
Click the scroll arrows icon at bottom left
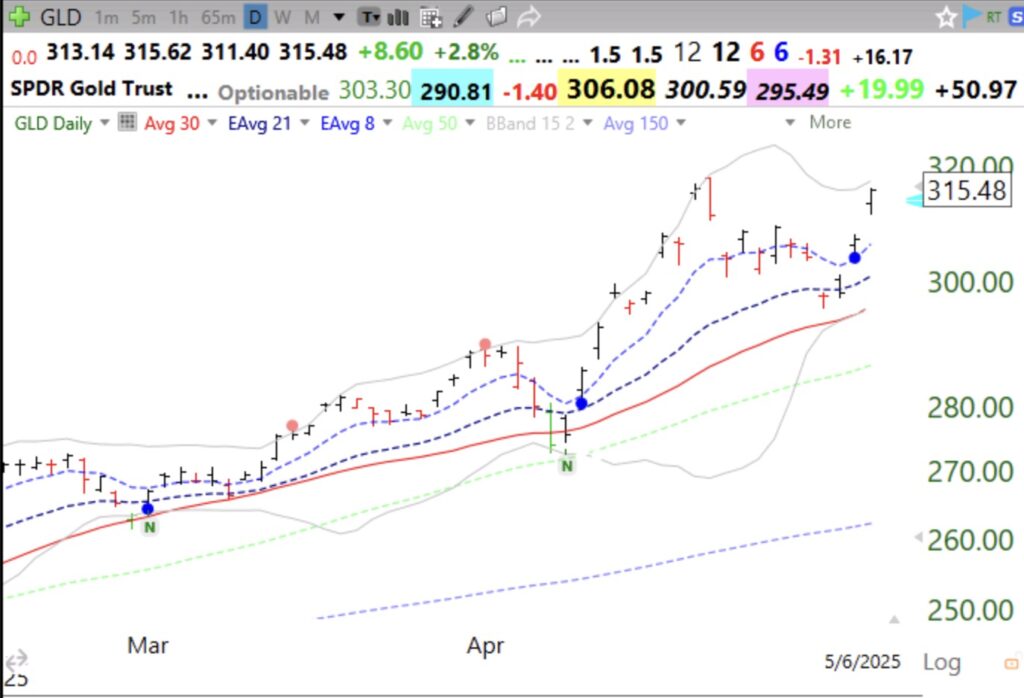tap(17, 659)
